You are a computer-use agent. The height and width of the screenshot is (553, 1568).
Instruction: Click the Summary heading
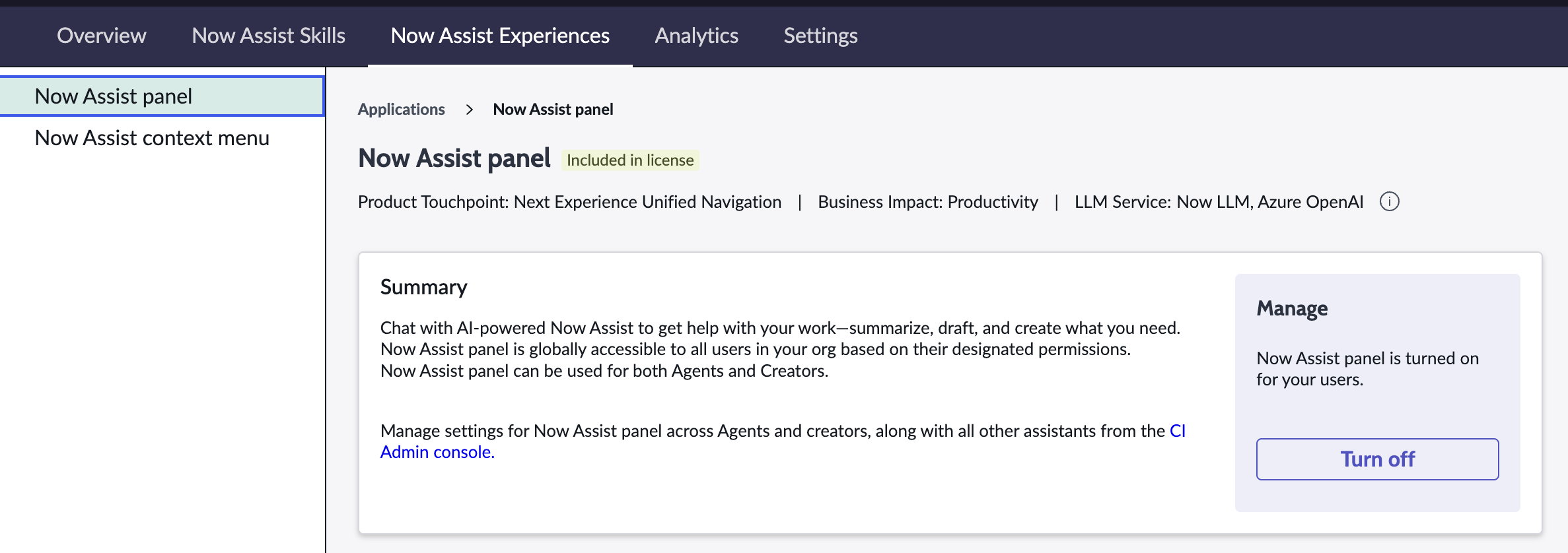click(423, 287)
